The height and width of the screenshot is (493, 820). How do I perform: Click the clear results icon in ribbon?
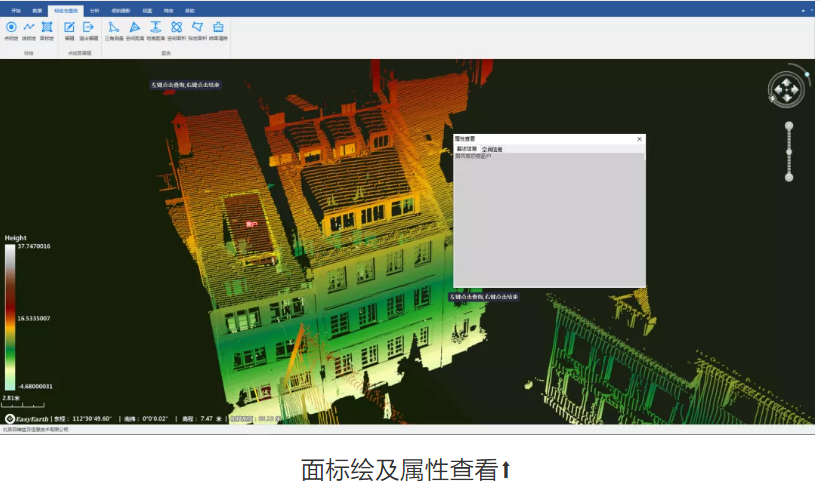pyautogui.click(x=218, y=28)
